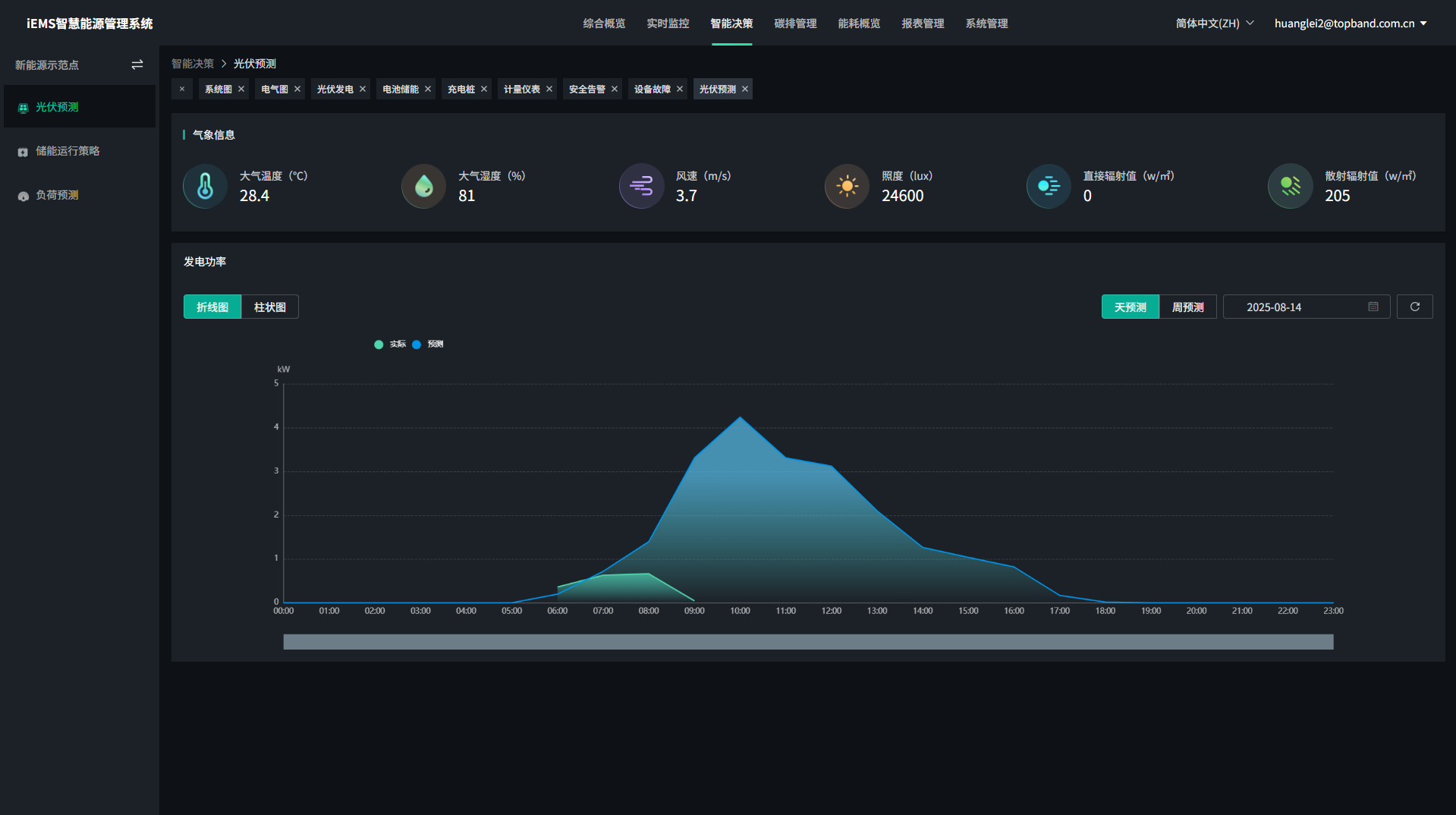Close the 光伏预测 tab
Screen dimensions: 1456x815
pyautogui.click(x=745, y=89)
